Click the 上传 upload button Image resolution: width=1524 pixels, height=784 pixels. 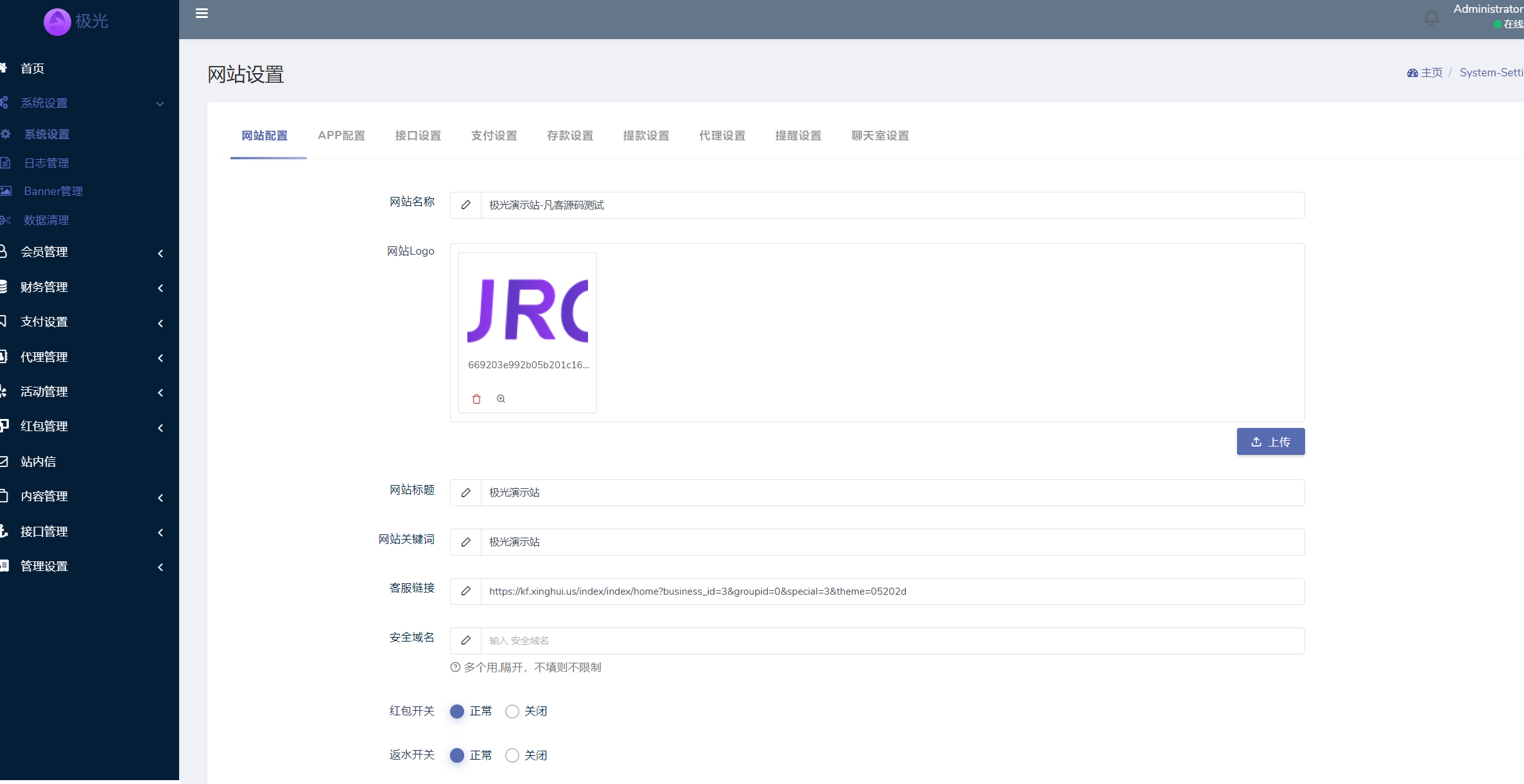tap(1270, 441)
